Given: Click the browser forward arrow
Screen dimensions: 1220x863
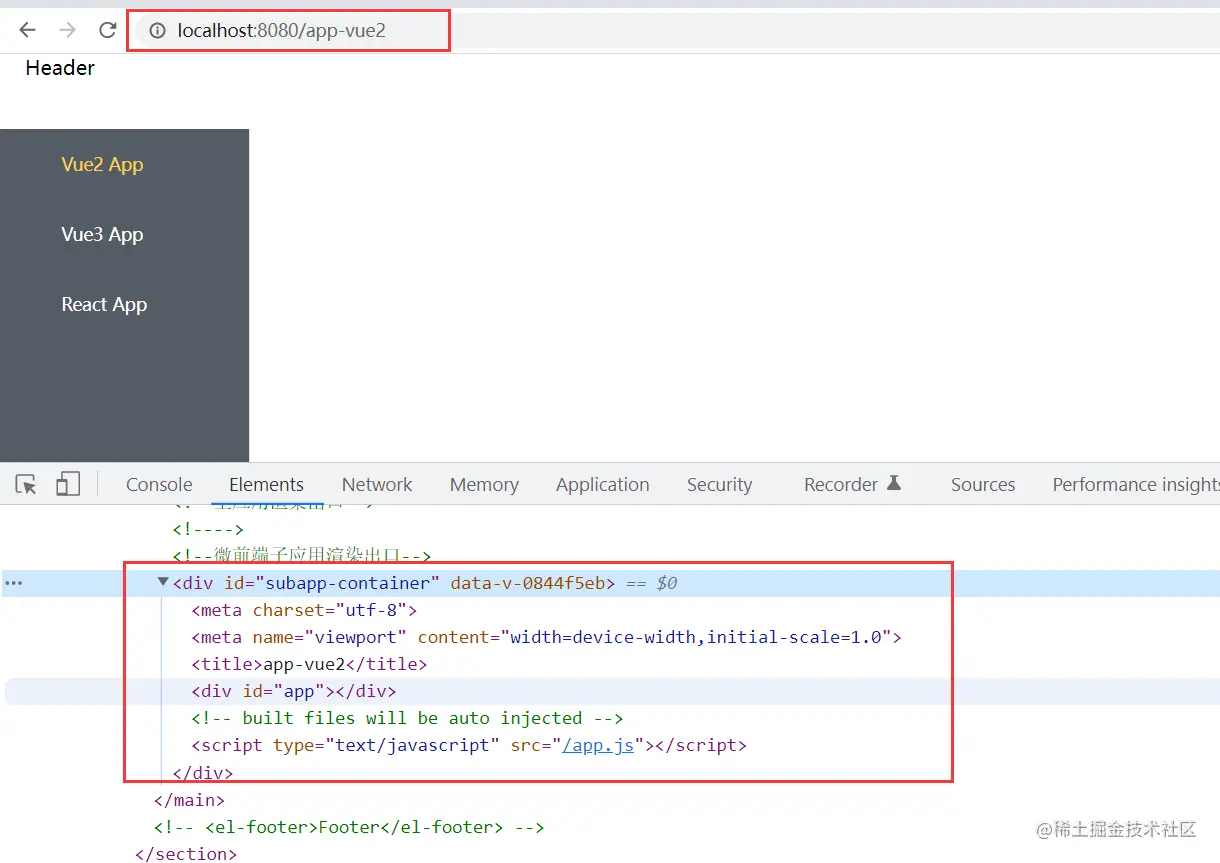Looking at the screenshot, I should click(67, 30).
